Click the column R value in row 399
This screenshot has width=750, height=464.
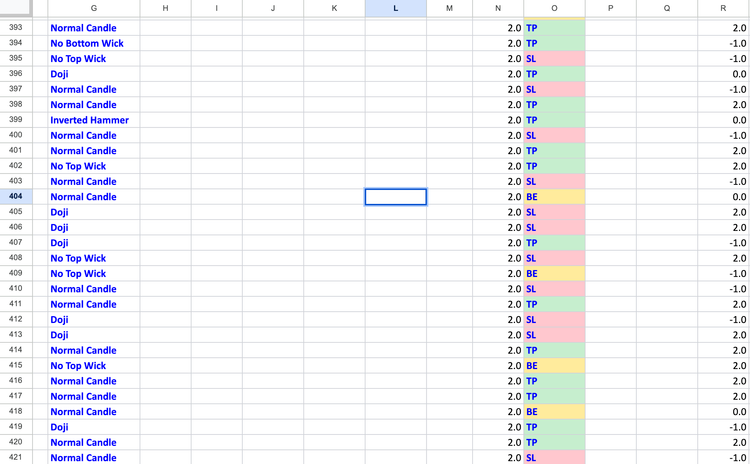[722, 120]
